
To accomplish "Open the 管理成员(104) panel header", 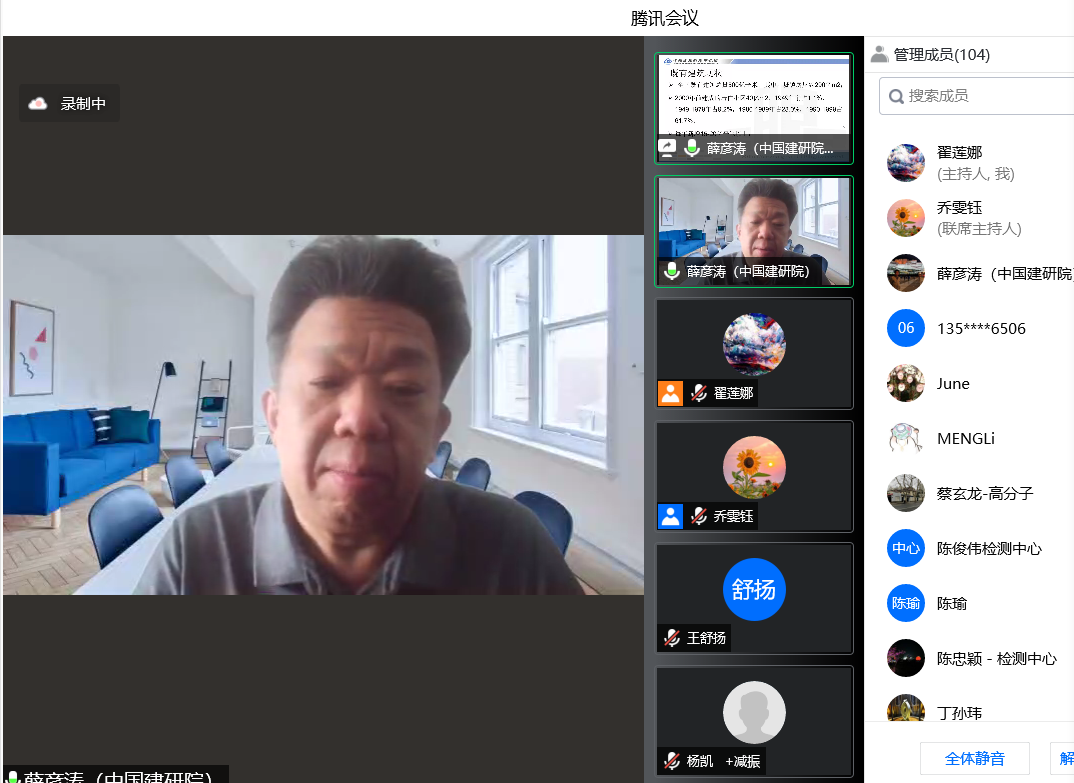I will click(x=941, y=55).
